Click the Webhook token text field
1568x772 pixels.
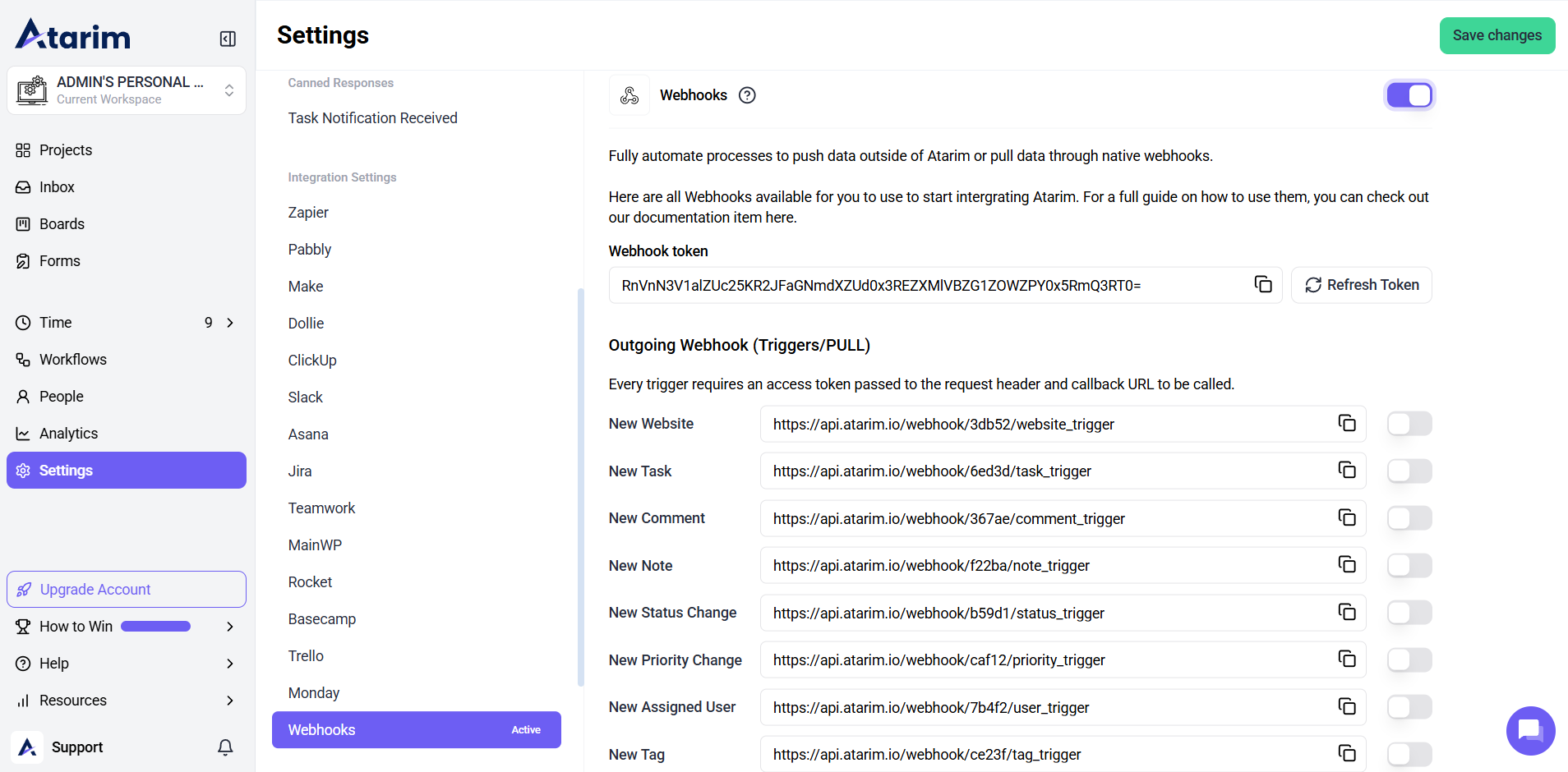(929, 286)
